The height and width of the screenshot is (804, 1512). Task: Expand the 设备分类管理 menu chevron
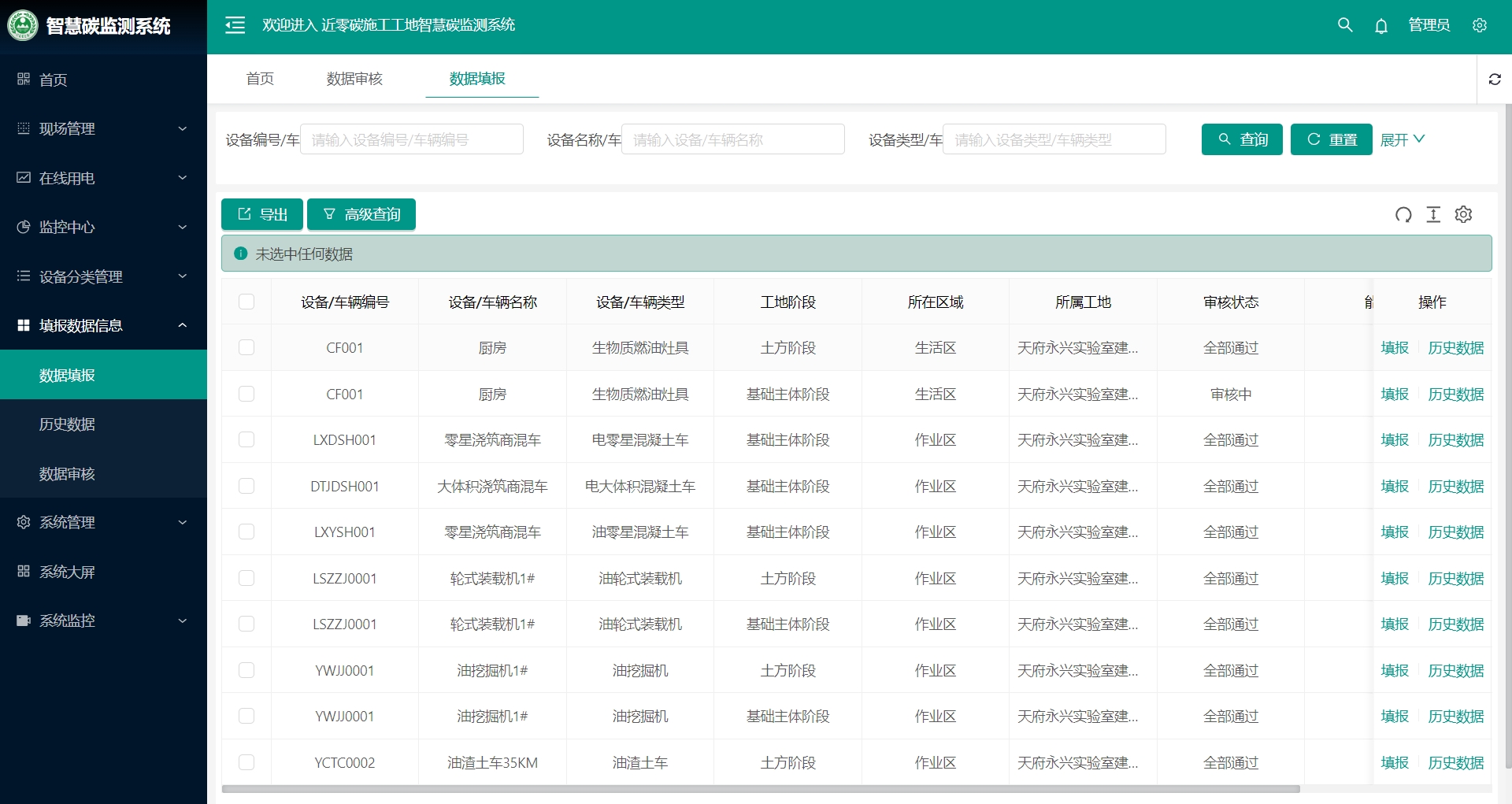click(183, 276)
